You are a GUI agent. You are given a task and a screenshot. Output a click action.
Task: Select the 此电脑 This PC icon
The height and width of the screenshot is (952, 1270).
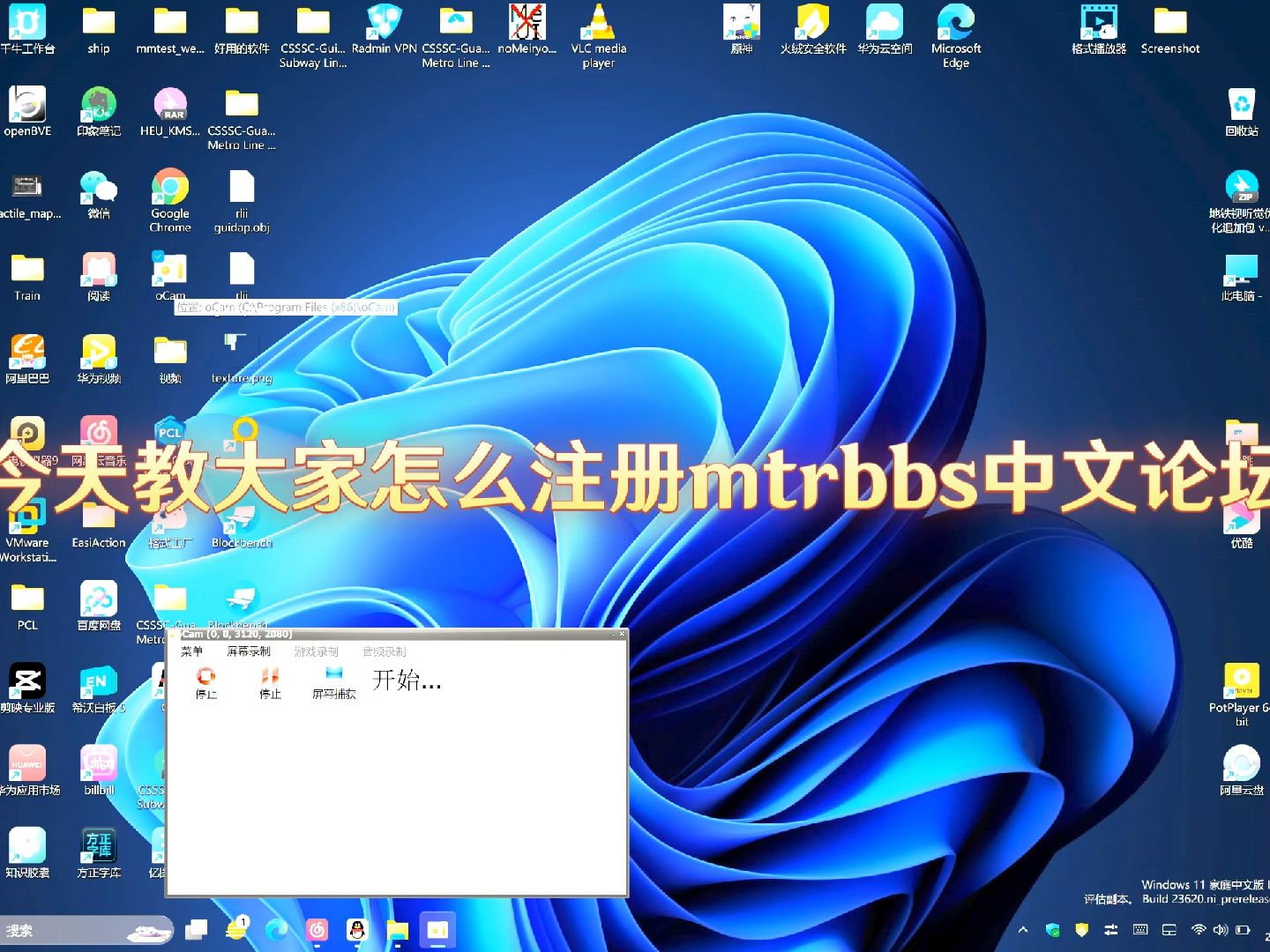coord(1242,277)
